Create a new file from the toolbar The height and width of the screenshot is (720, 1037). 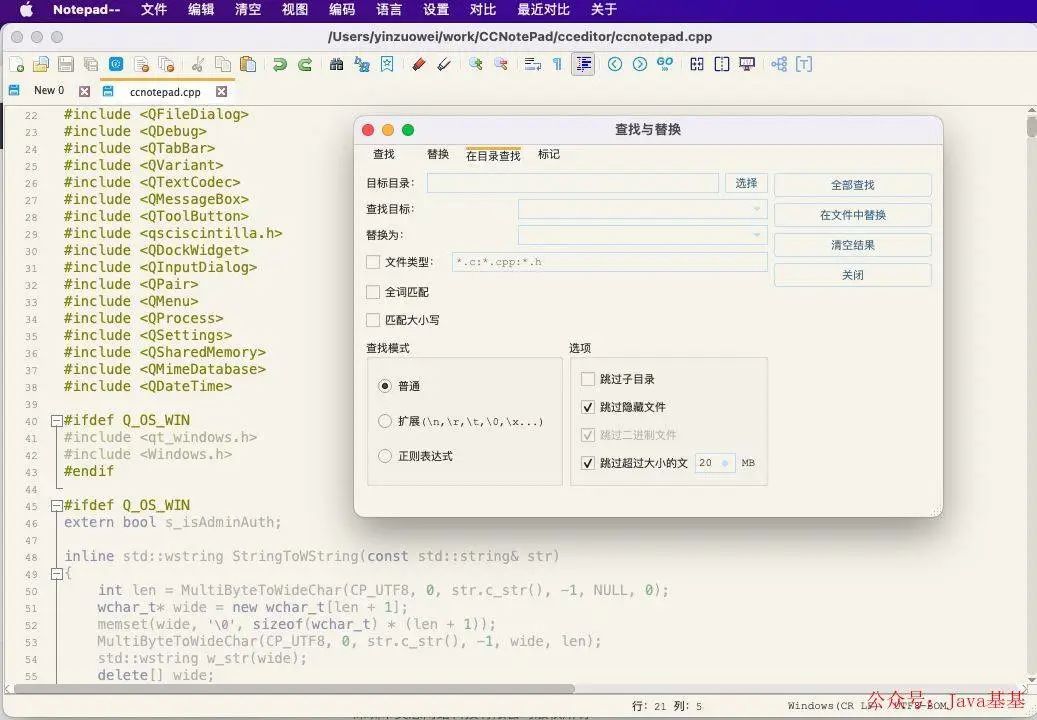[x=17, y=64]
